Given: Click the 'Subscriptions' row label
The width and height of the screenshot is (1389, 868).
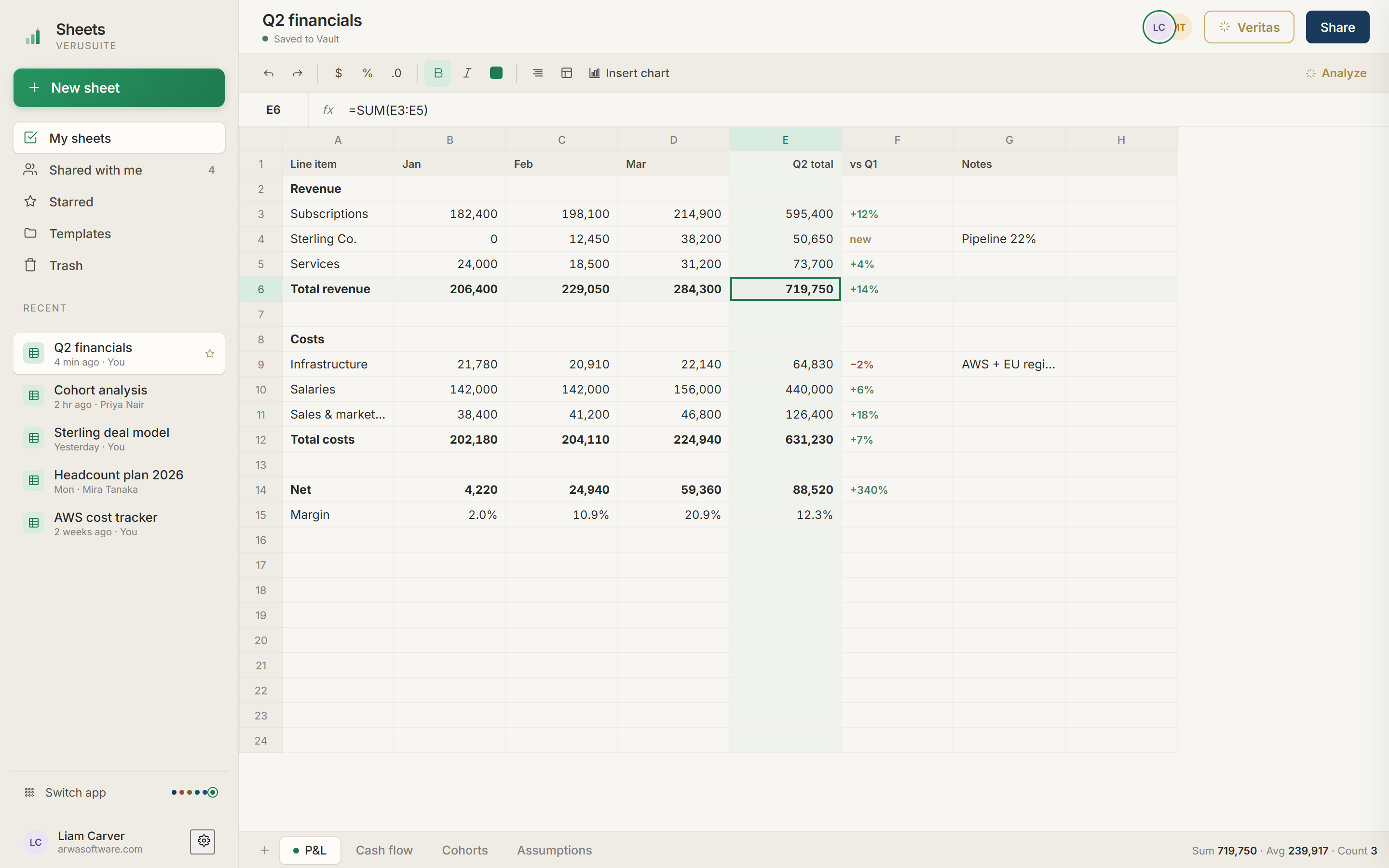Looking at the screenshot, I should tap(338, 214).
